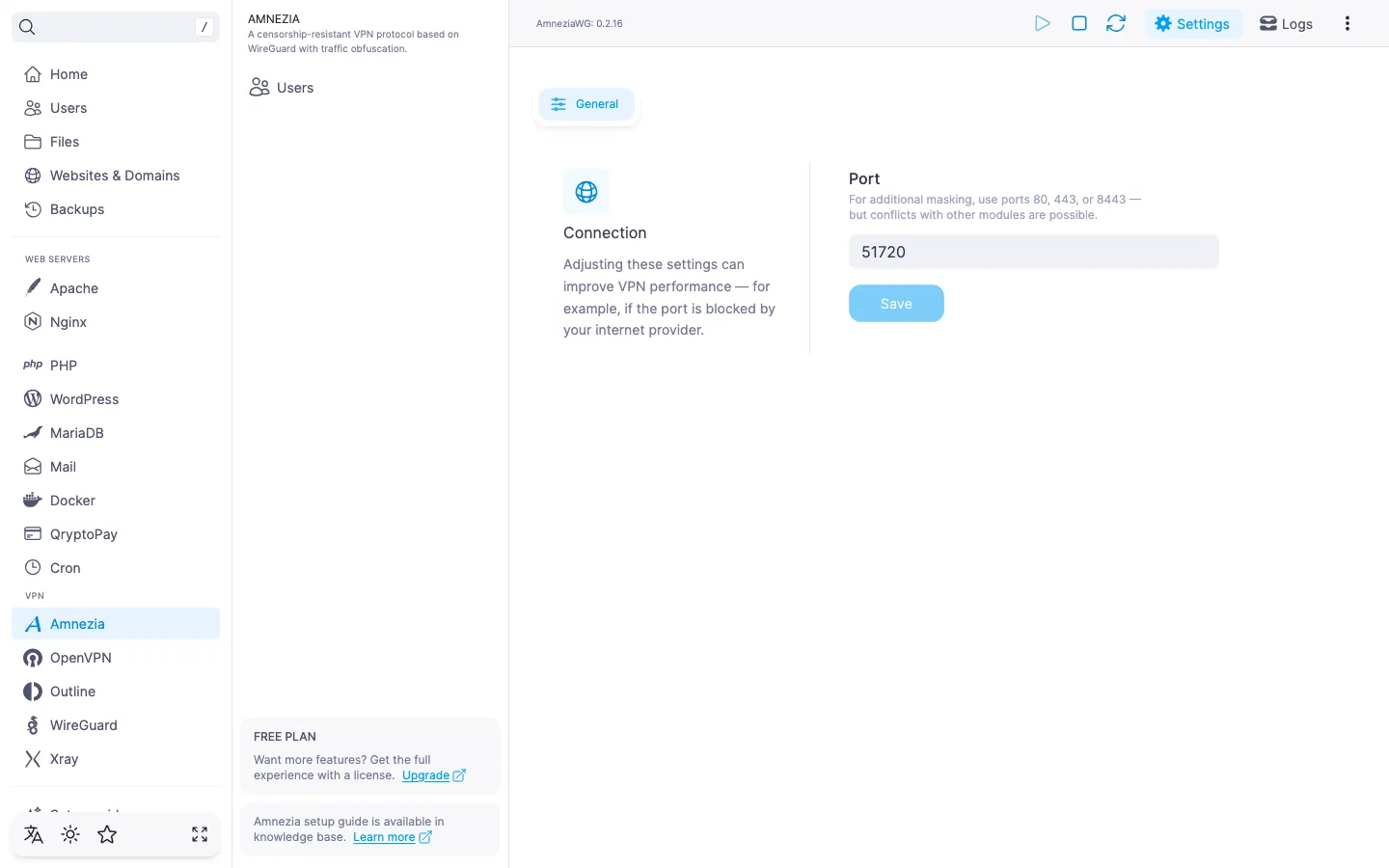Open Files in the sidebar
Image resolution: width=1389 pixels, height=868 pixels.
(x=116, y=142)
